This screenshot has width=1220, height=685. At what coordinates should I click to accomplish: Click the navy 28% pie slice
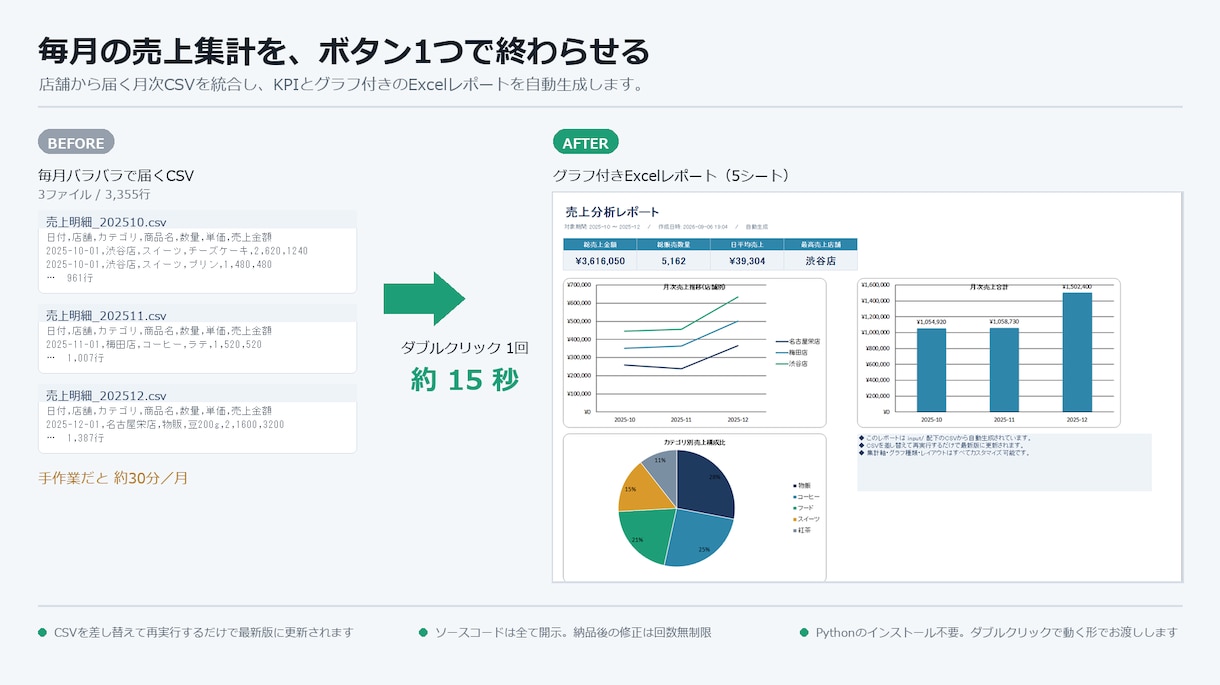[x=705, y=485]
